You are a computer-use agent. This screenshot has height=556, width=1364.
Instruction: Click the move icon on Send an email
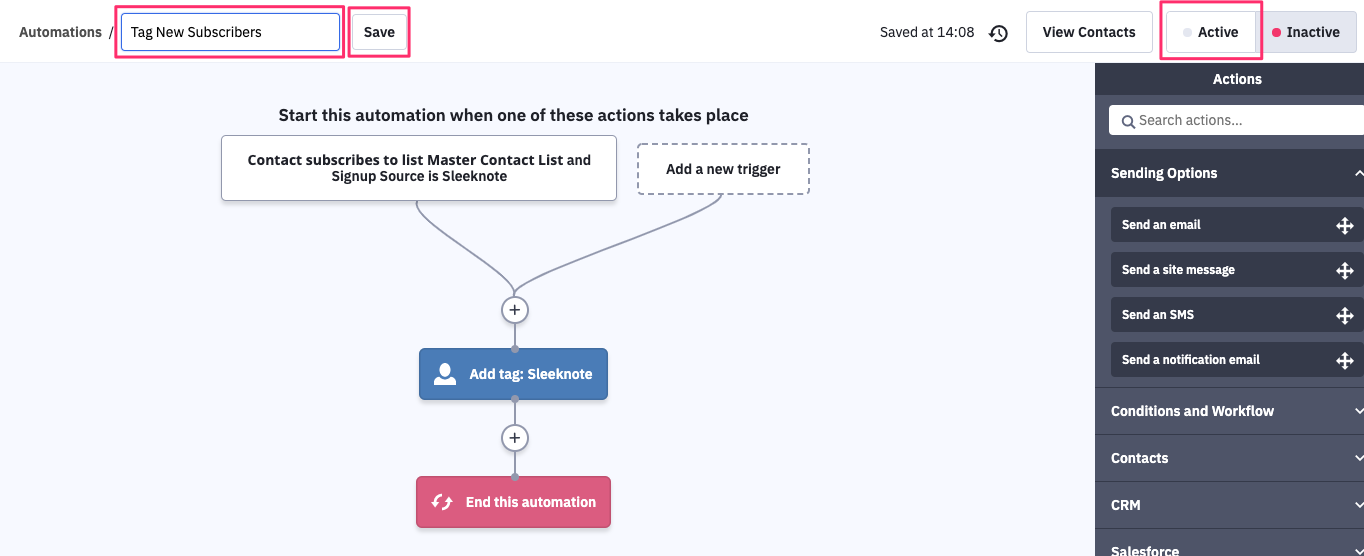coord(1344,225)
